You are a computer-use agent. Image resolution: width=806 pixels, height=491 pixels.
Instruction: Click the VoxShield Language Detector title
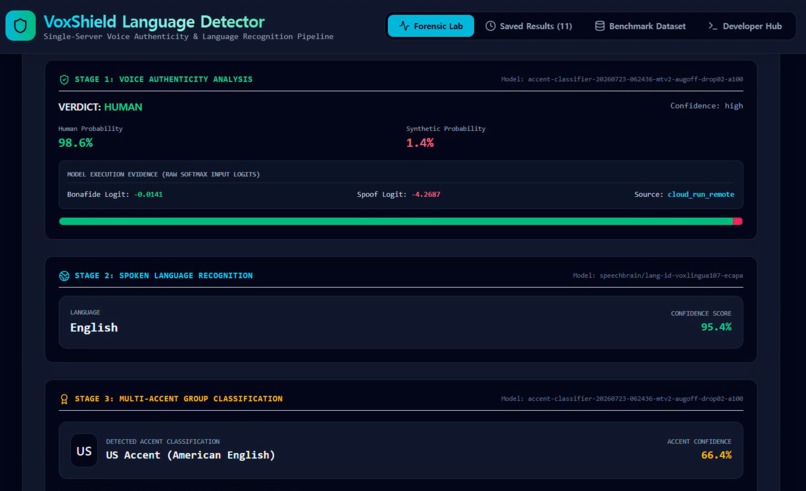154,22
